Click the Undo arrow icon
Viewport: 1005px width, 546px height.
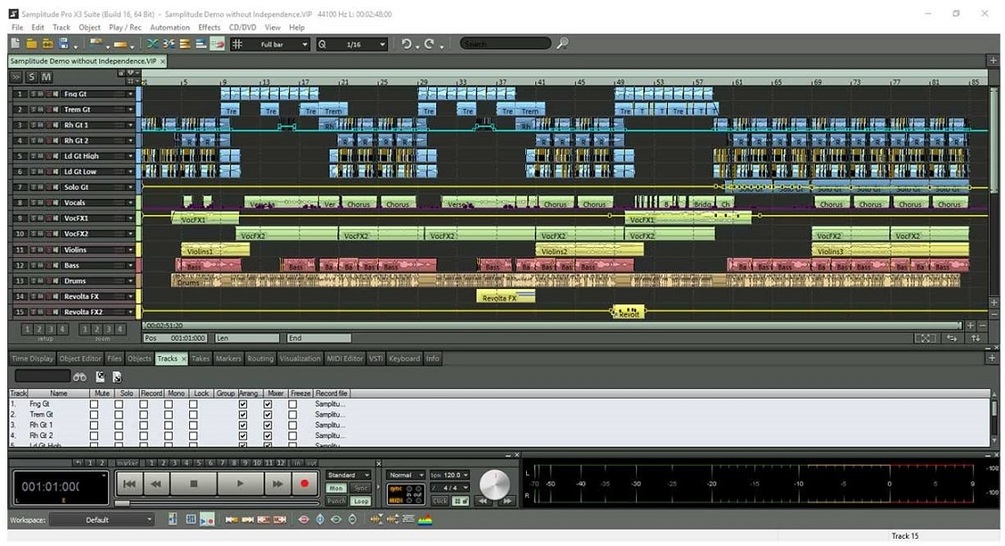click(406, 44)
